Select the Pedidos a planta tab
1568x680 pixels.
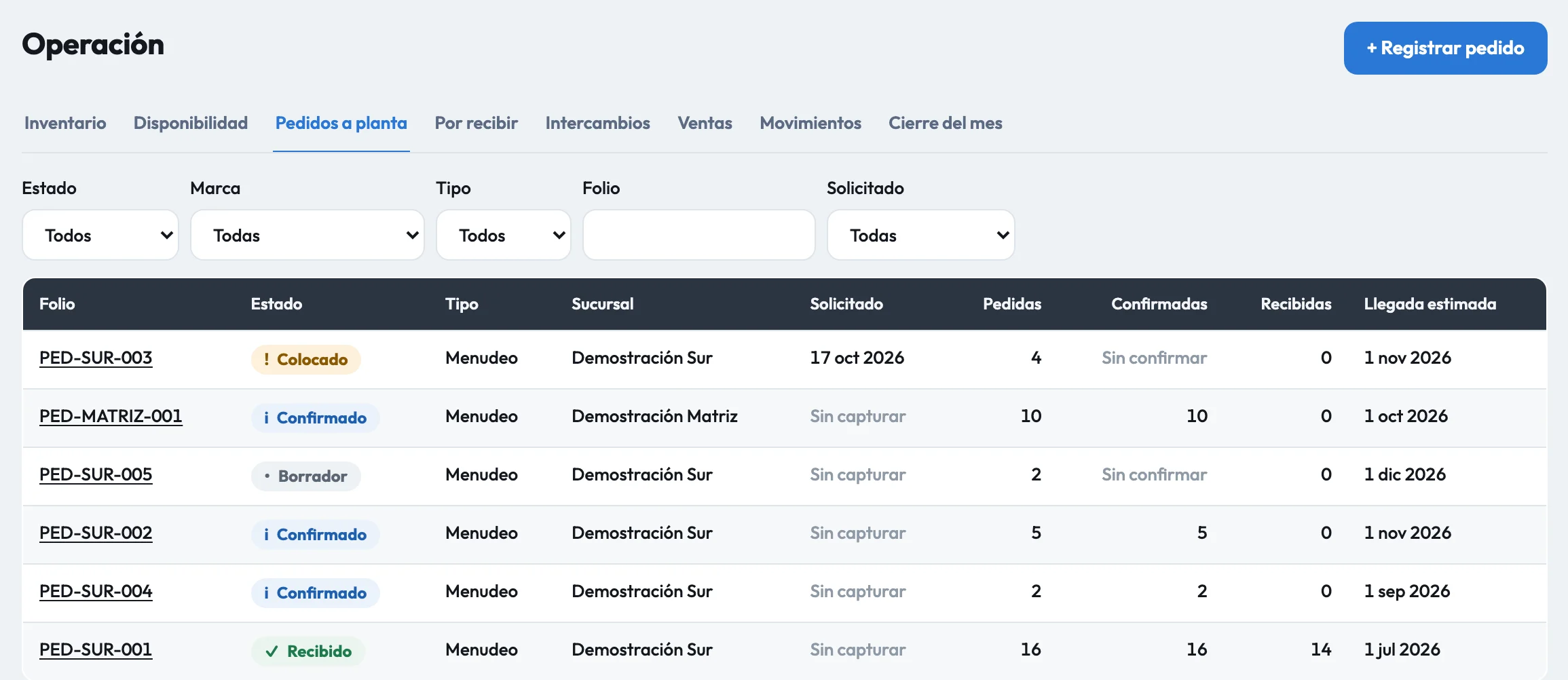click(x=341, y=123)
